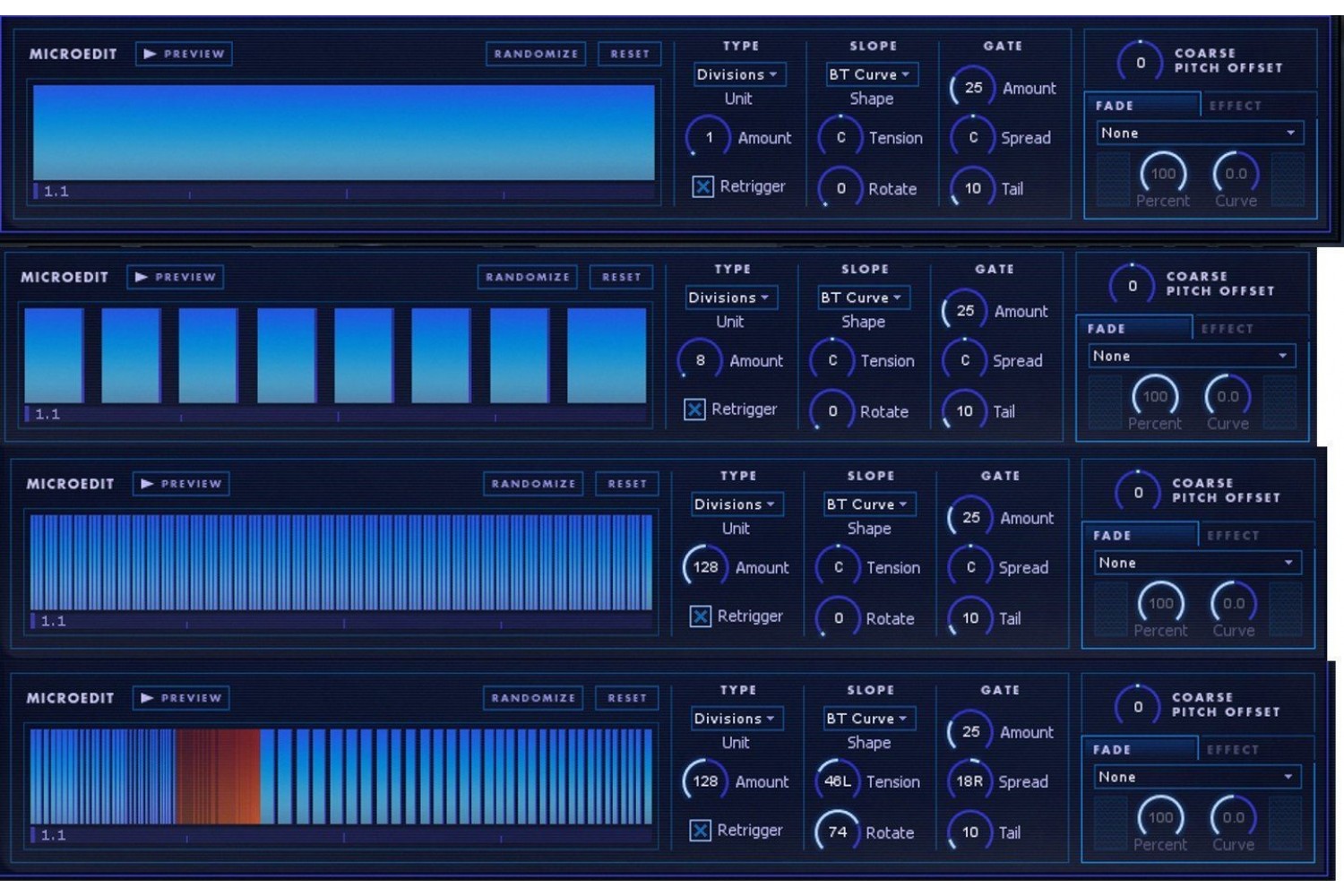1344x896 pixels.
Task: Click Tail knob 10 in the third panel
Action: click(x=970, y=618)
